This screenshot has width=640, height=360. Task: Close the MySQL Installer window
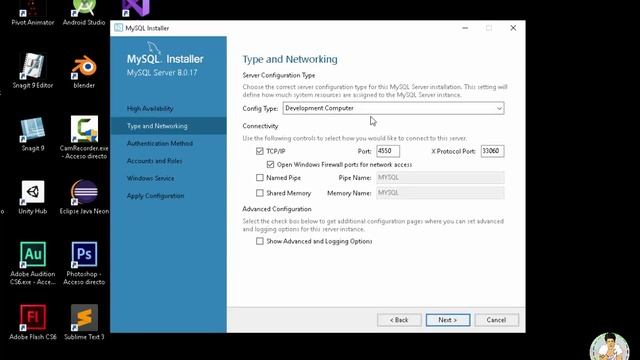coord(513,28)
